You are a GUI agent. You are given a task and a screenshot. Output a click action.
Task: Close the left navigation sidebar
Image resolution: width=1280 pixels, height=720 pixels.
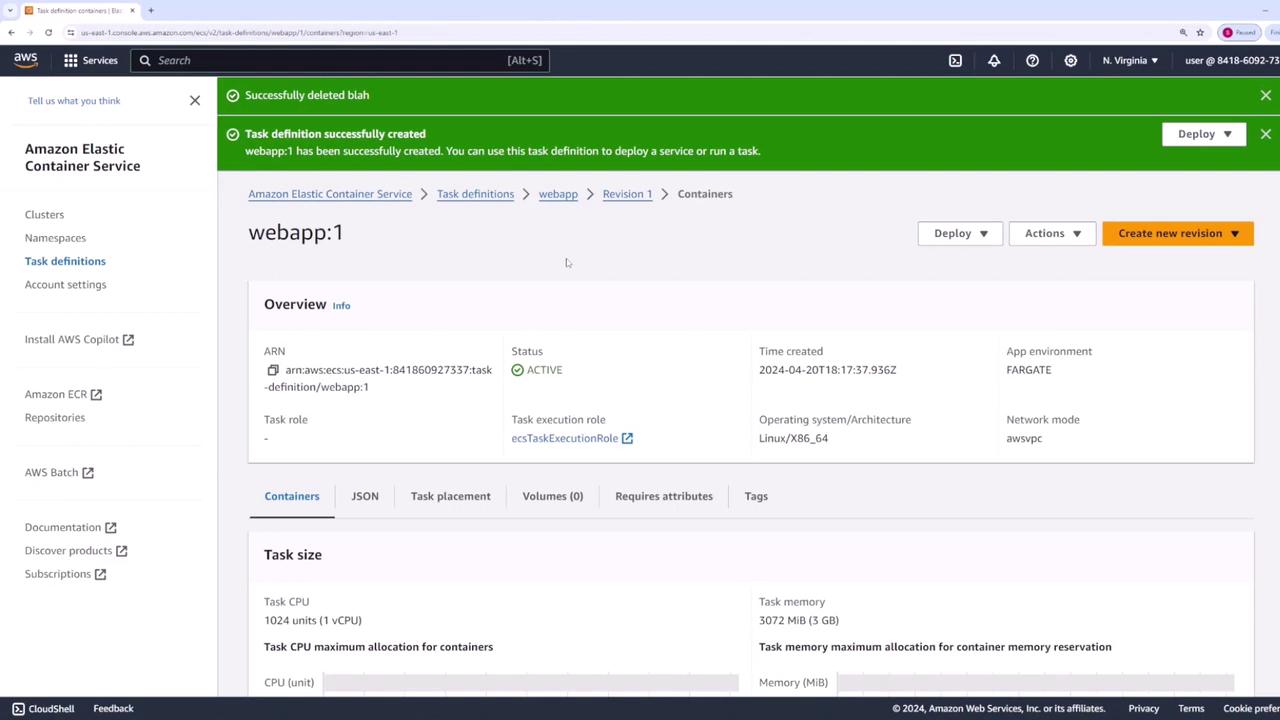[195, 100]
